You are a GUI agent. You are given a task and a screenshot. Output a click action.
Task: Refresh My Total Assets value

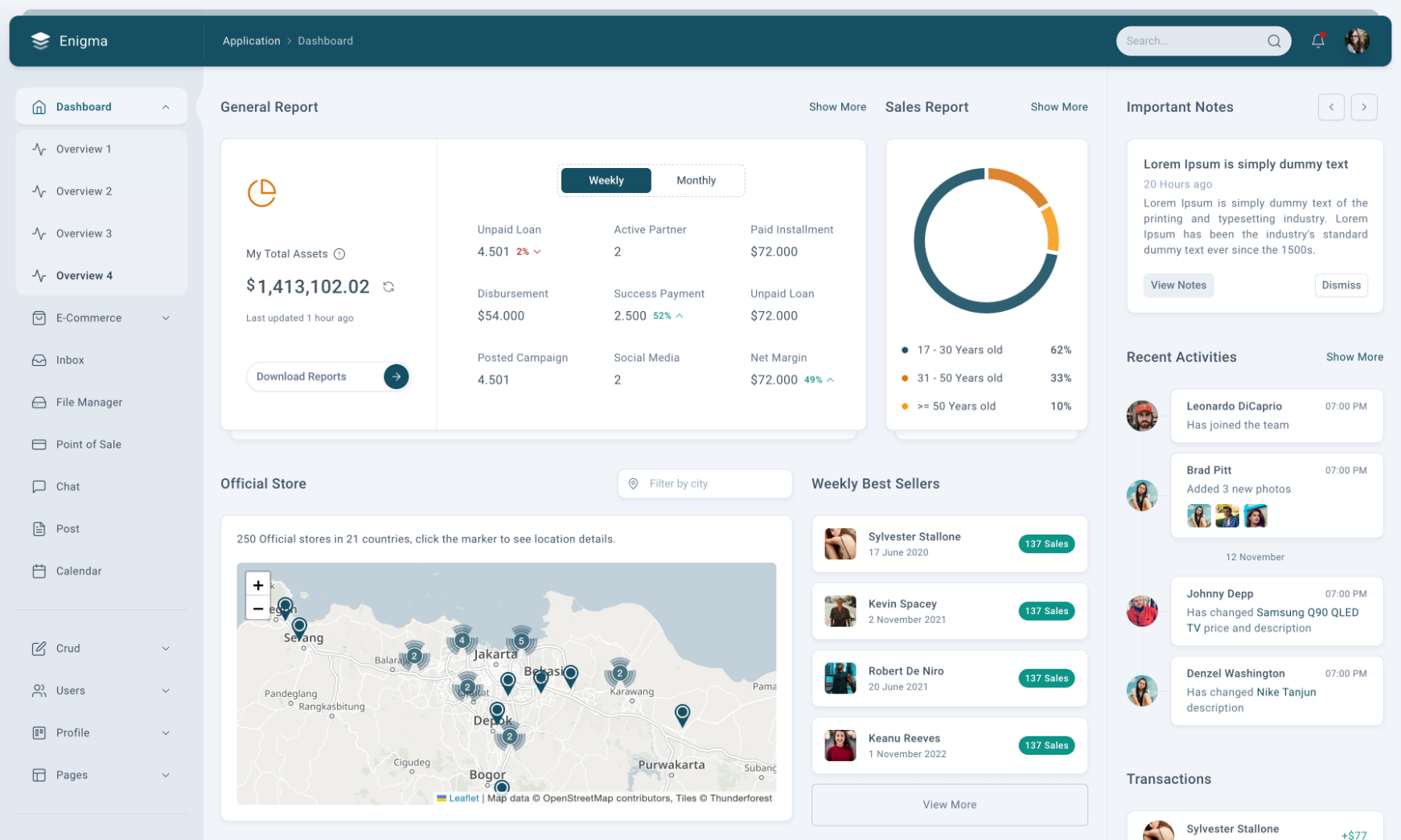(389, 286)
